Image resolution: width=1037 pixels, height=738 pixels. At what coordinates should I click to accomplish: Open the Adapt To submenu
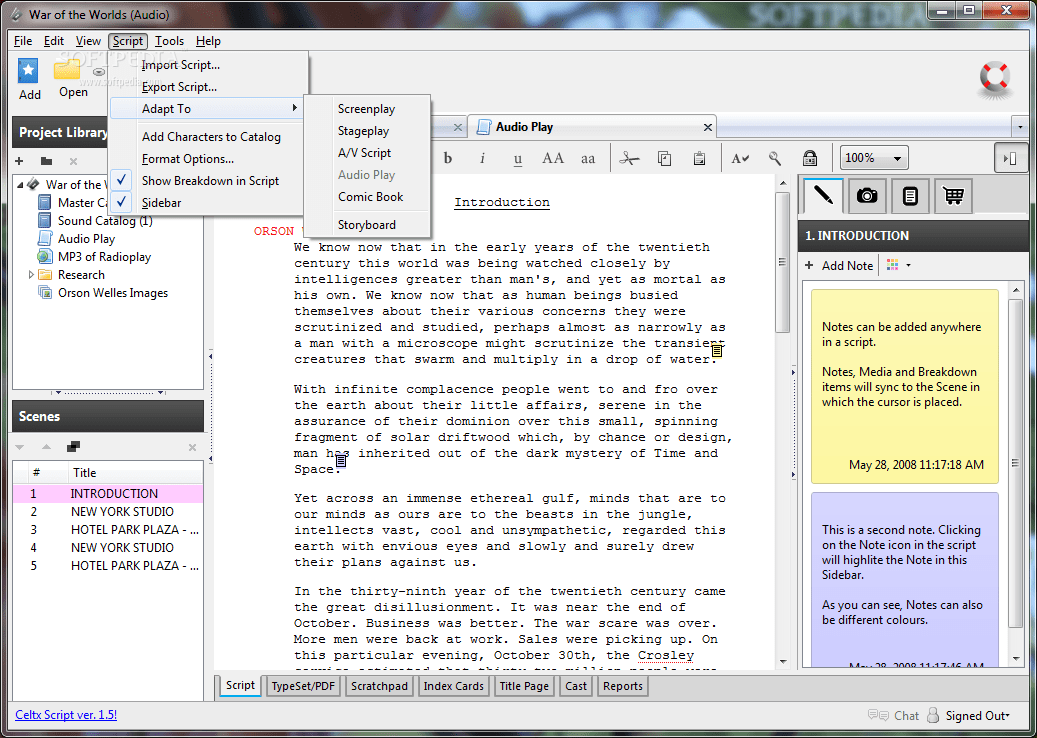[x=206, y=108]
